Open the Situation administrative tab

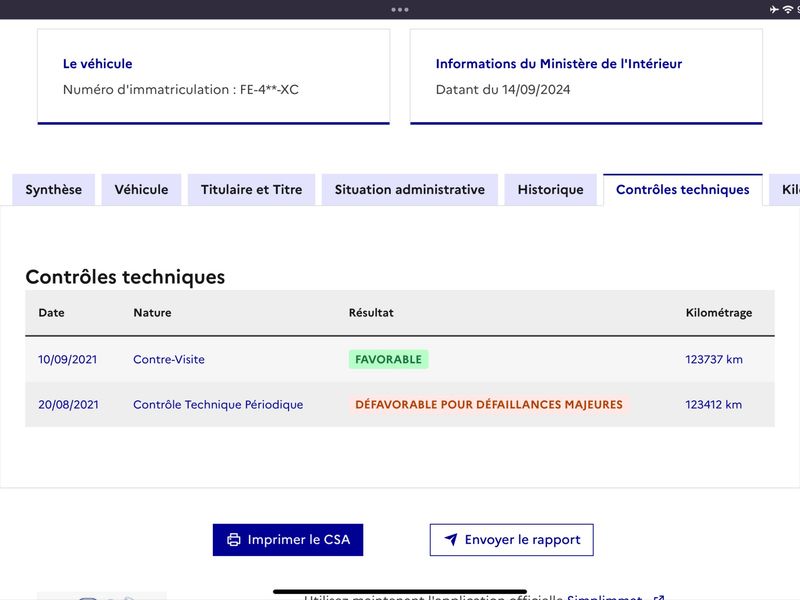[x=410, y=190]
